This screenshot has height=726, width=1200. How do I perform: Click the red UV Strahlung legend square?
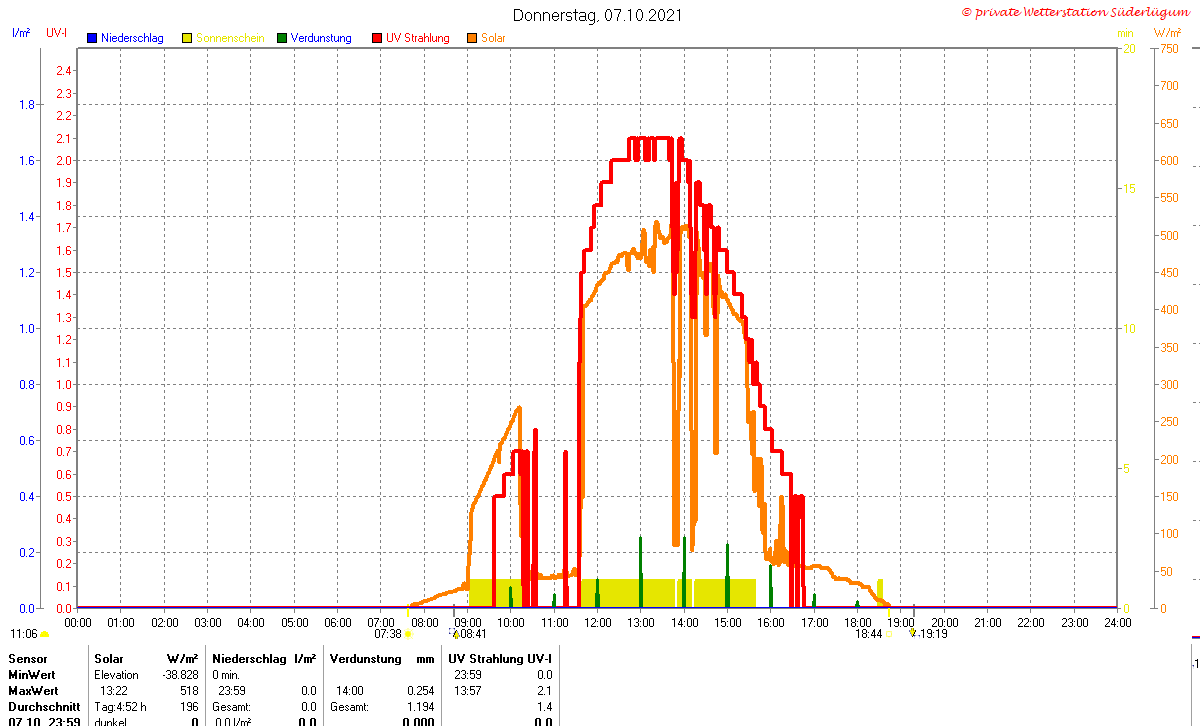[377, 38]
